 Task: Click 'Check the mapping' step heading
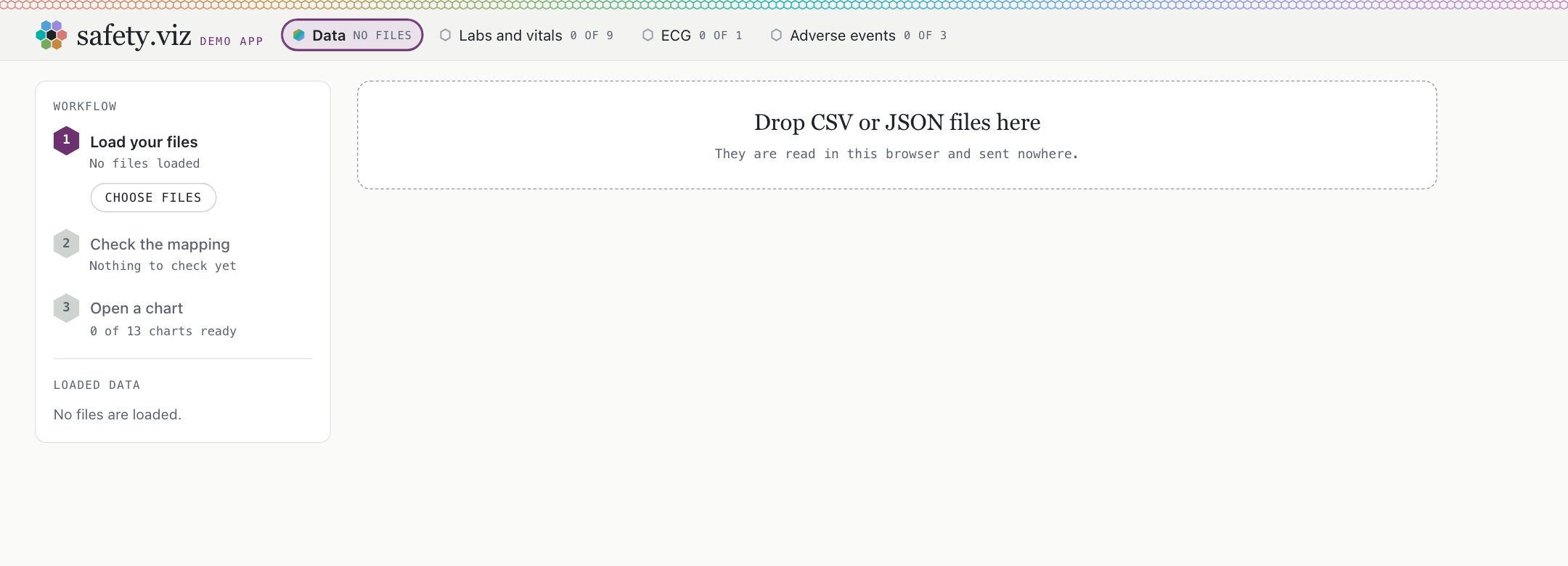tap(160, 245)
